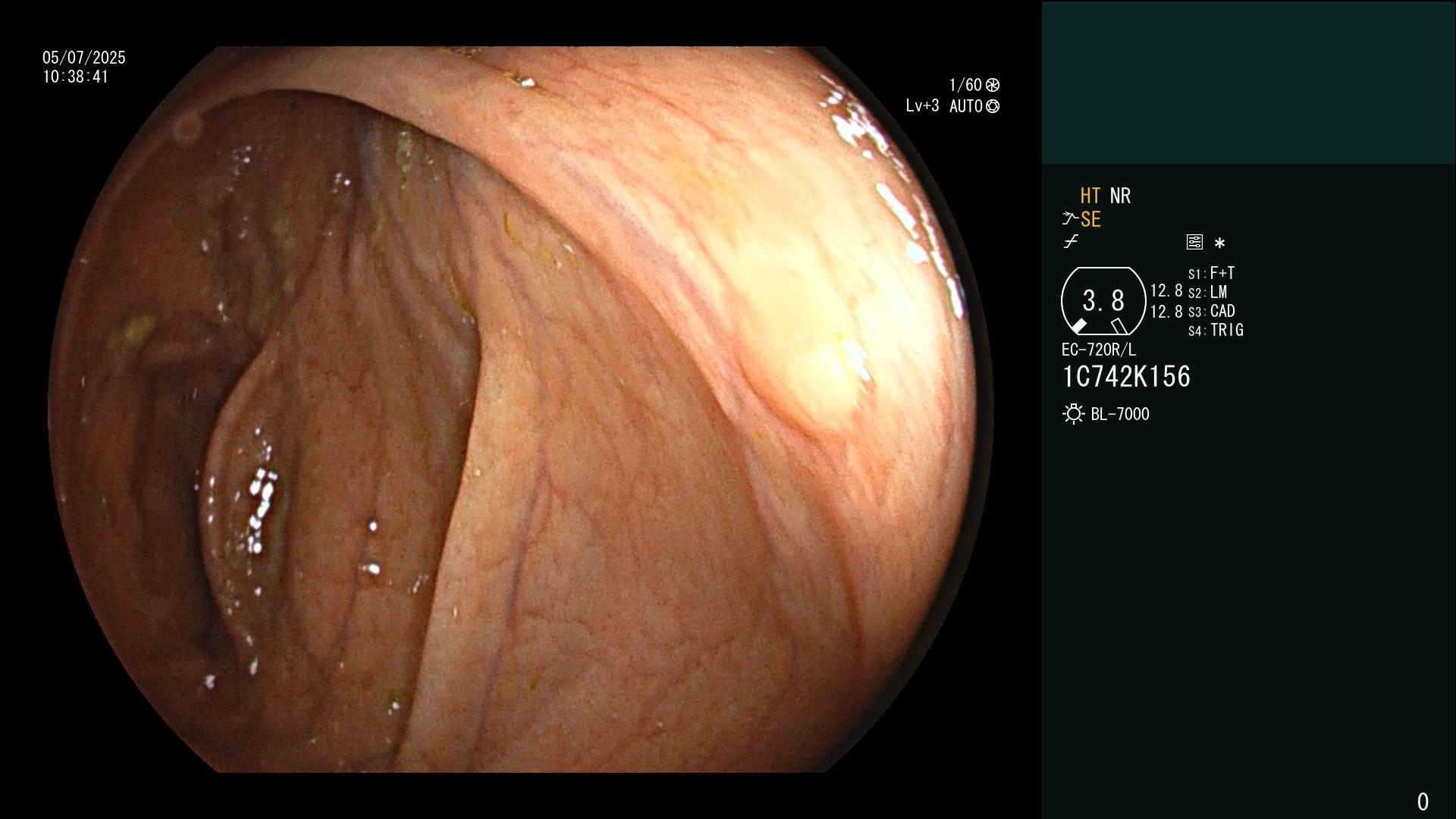1456x819 pixels.
Task: Click the asterisk indicator icon
Action: coord(1219,243)
